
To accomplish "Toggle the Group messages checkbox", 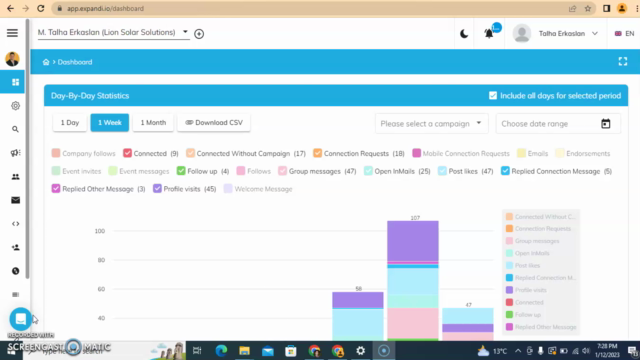I will 282,171.
